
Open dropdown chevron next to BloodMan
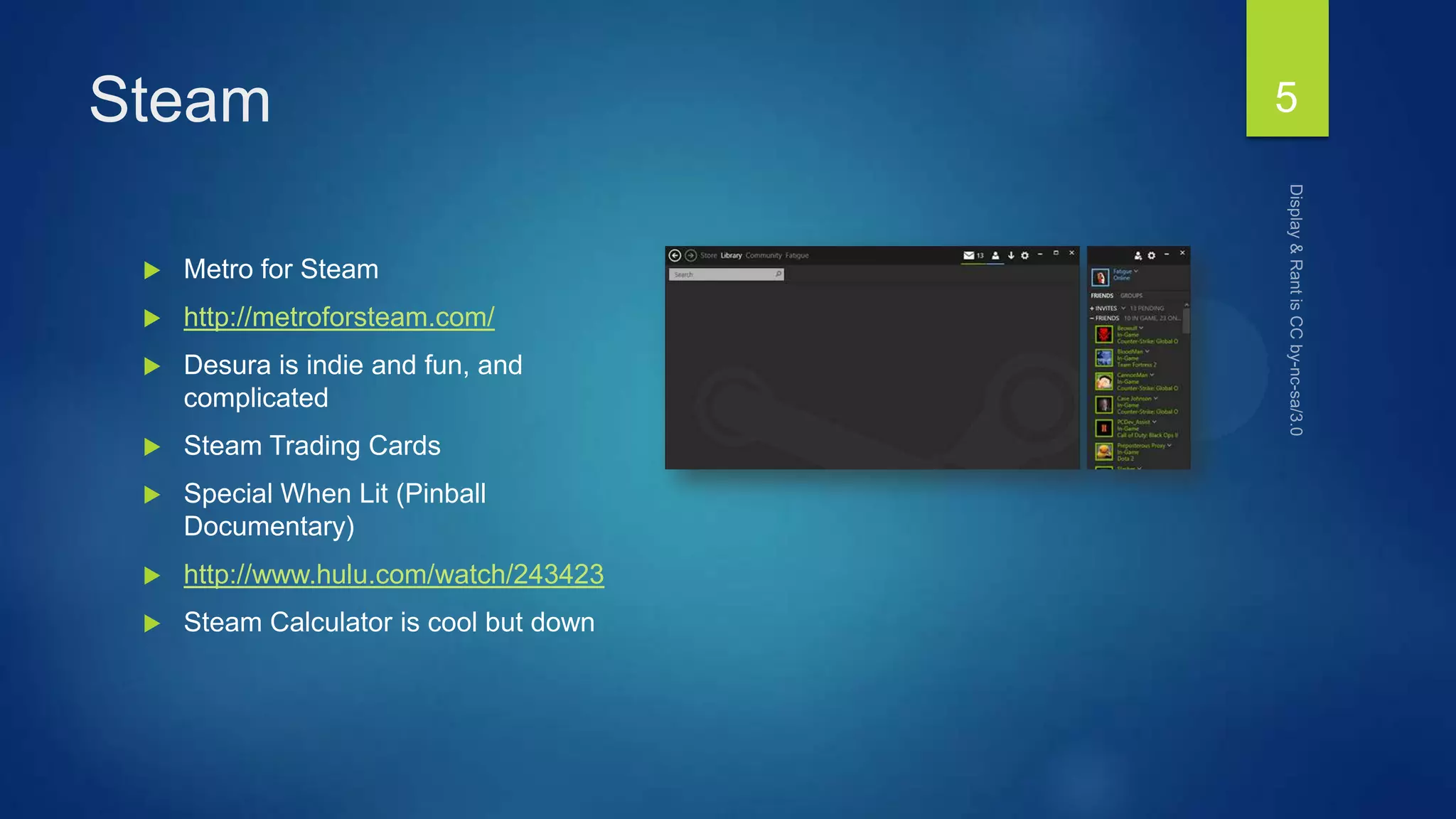point(1147,351)
